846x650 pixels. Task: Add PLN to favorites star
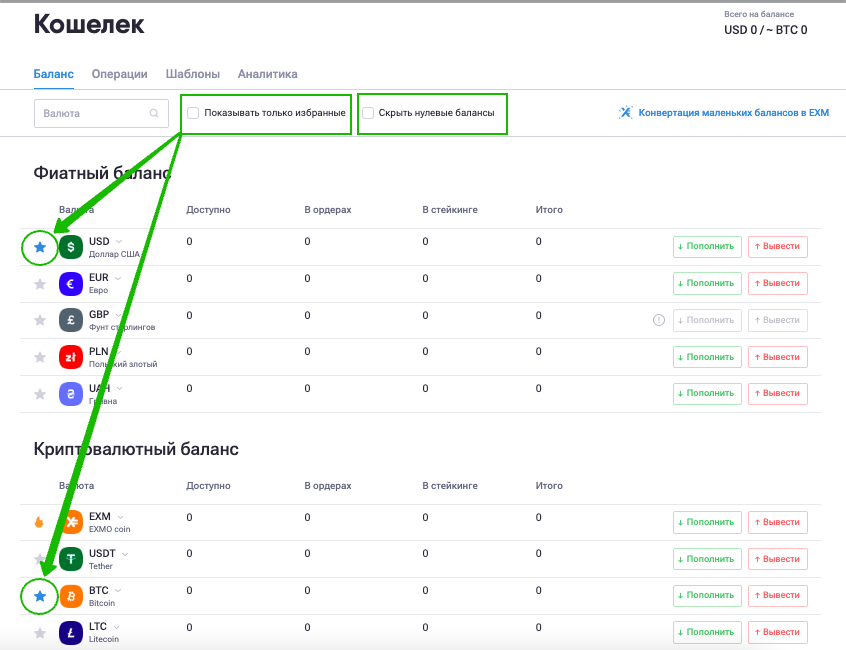pyautogui.click(x=40, y=357)
